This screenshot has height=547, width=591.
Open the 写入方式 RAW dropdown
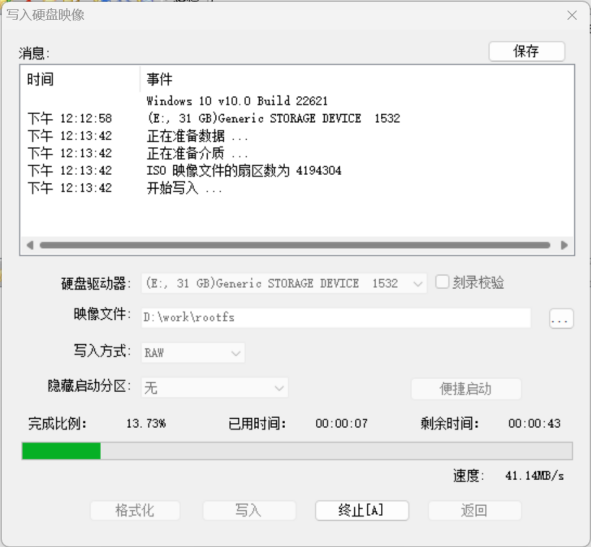coord(193,353)
